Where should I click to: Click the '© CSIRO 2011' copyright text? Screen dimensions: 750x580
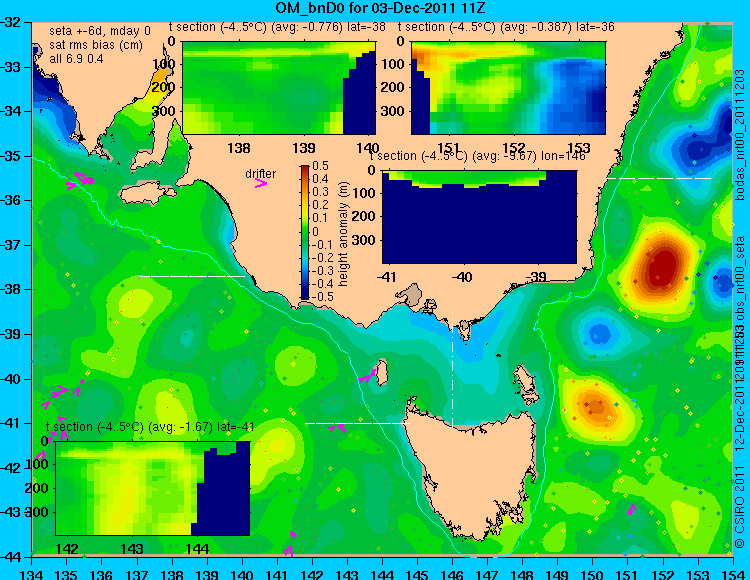740,507
